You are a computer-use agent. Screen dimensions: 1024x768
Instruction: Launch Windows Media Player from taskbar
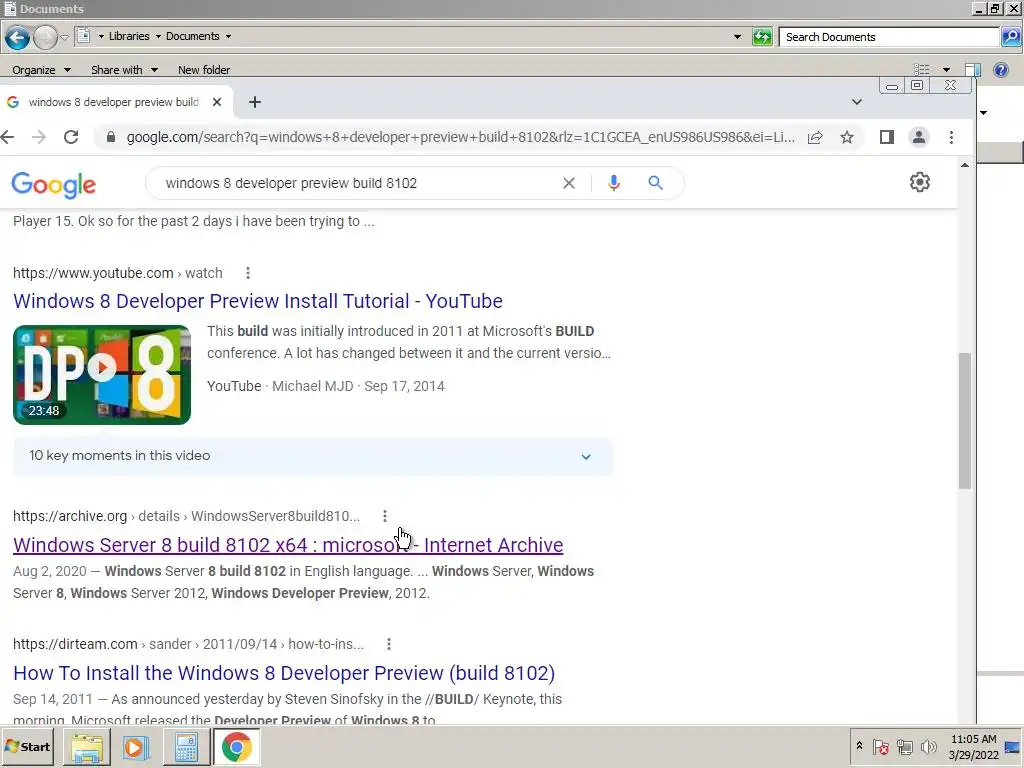(136, 748)
